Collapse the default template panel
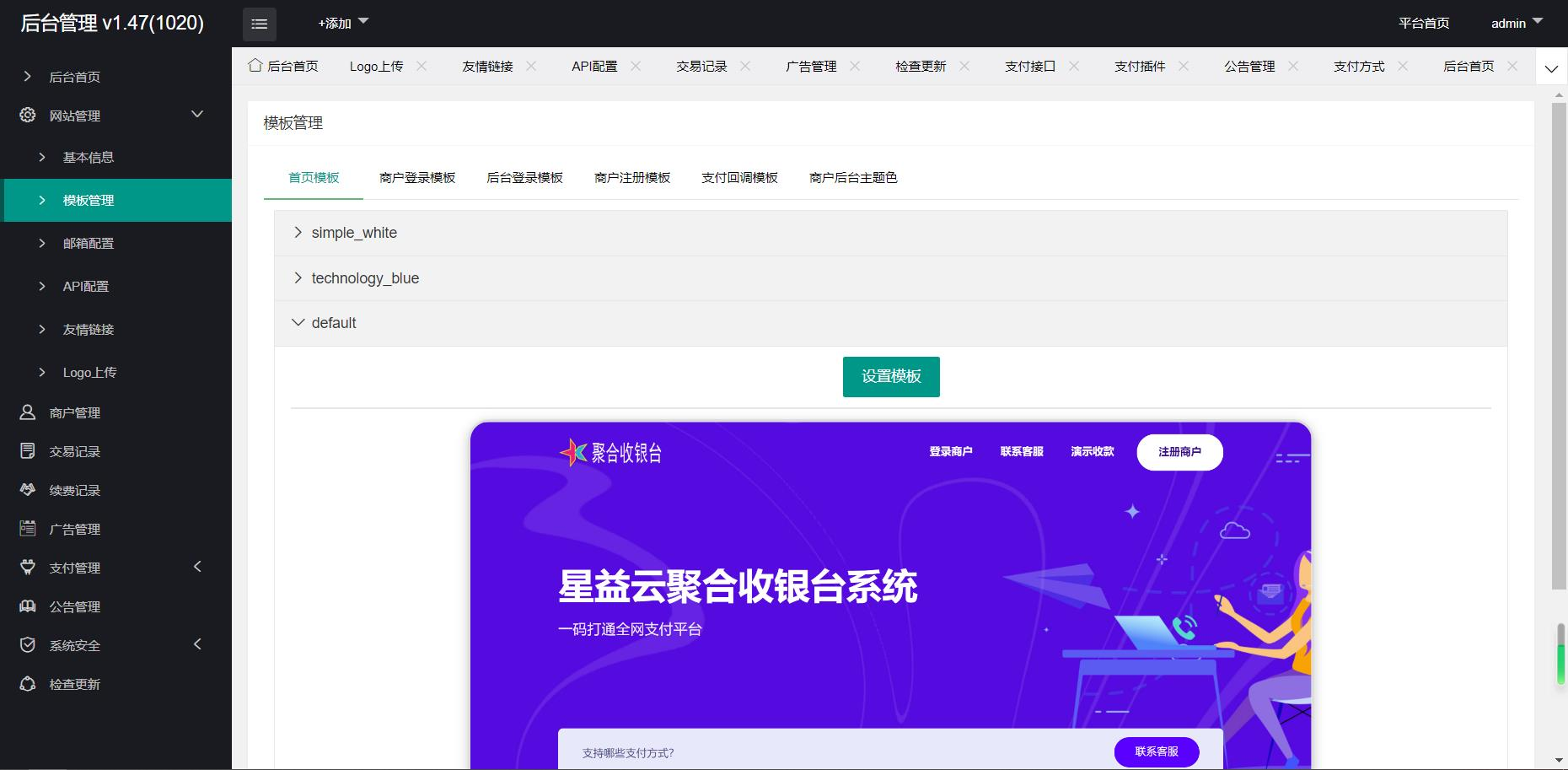Screen dimensions: 1568x770 [334, 323]
